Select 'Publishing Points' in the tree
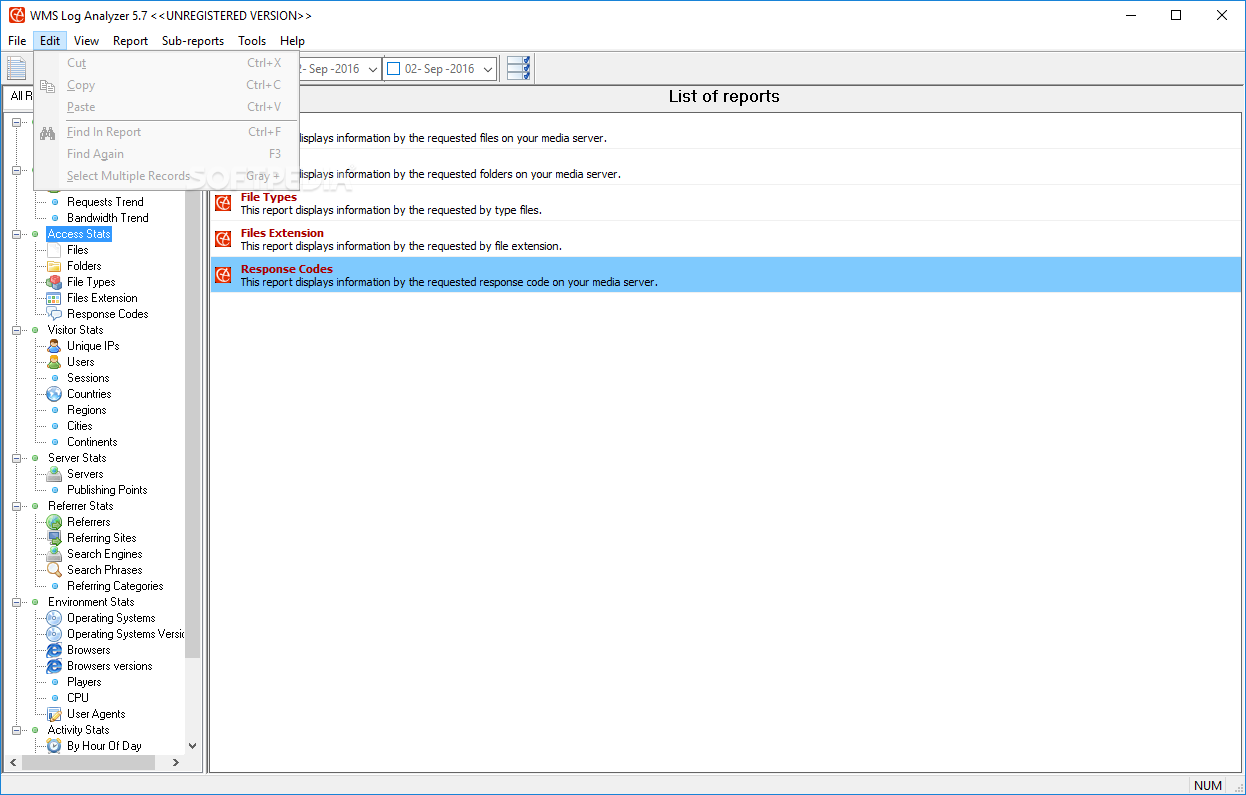Image resolution: width=1246 pixels, height=795 pixels. (x=107, y=490)
